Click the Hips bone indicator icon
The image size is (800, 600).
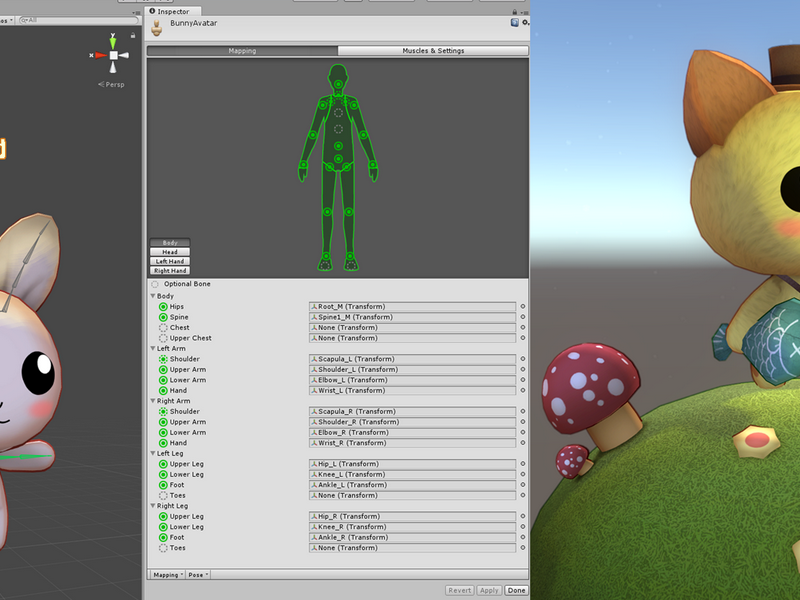(163, 307)
